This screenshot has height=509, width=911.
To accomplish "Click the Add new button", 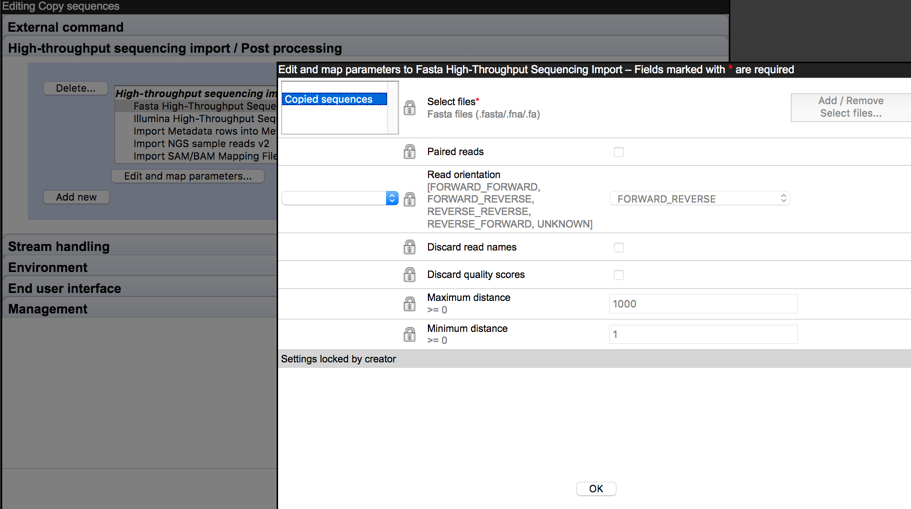I will (76, 197).
